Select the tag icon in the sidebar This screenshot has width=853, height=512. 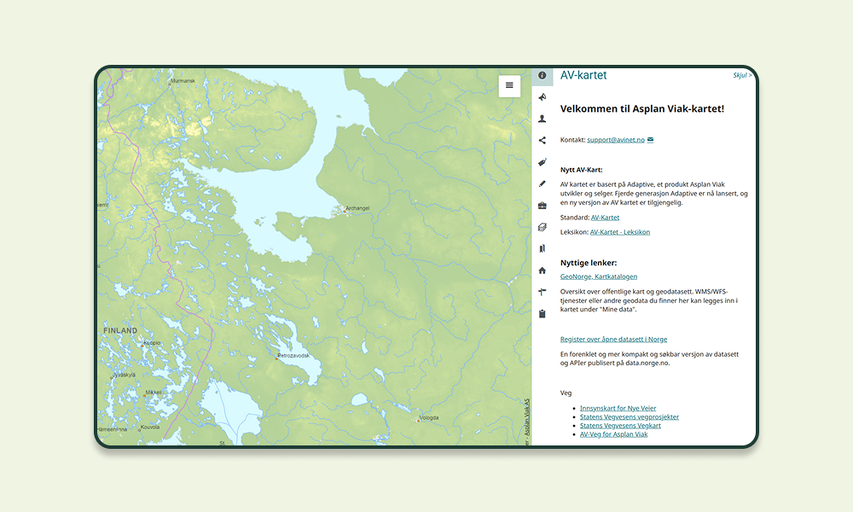pos(542,162)
